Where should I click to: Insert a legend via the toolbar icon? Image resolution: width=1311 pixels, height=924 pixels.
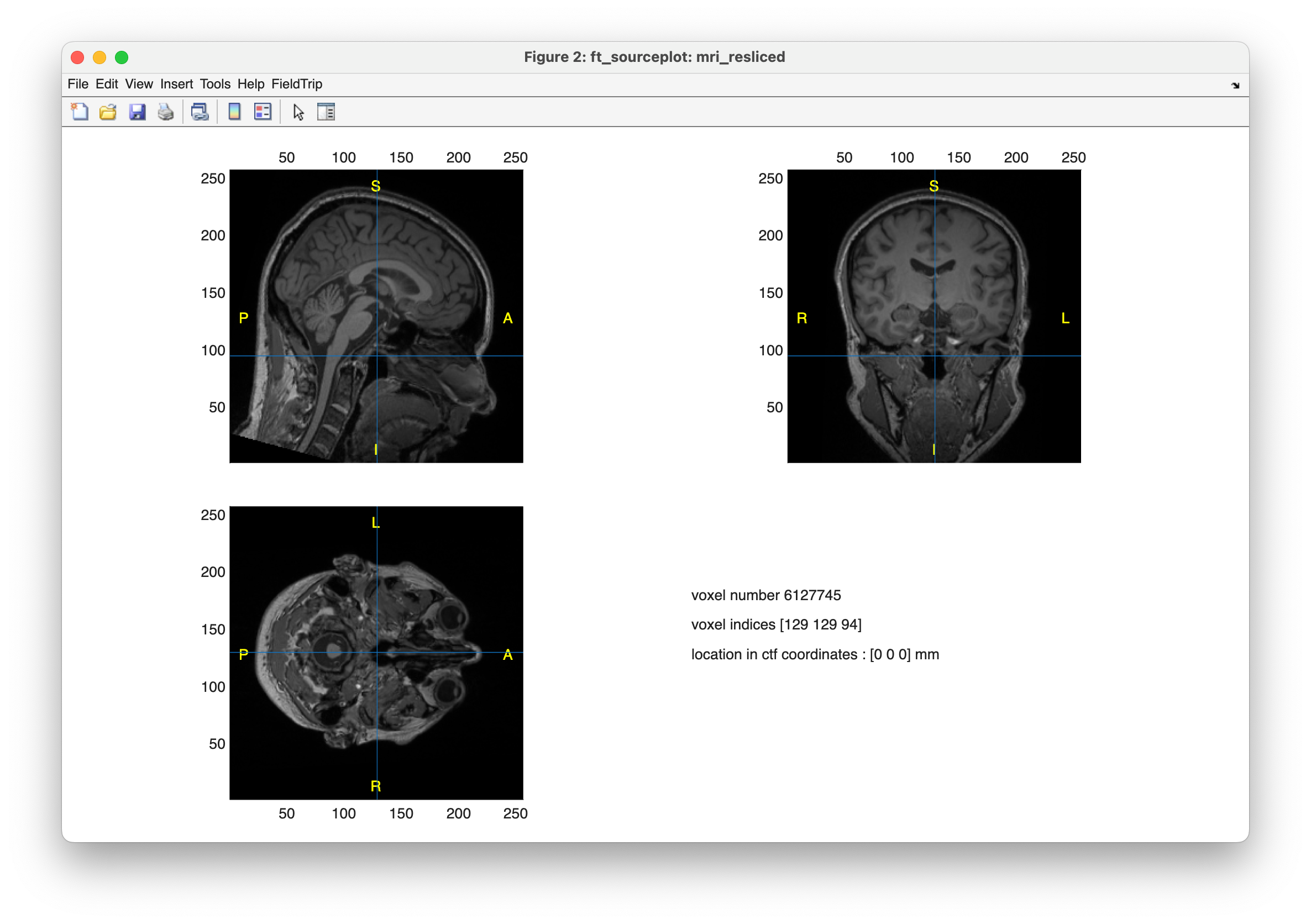pos(263,112)
